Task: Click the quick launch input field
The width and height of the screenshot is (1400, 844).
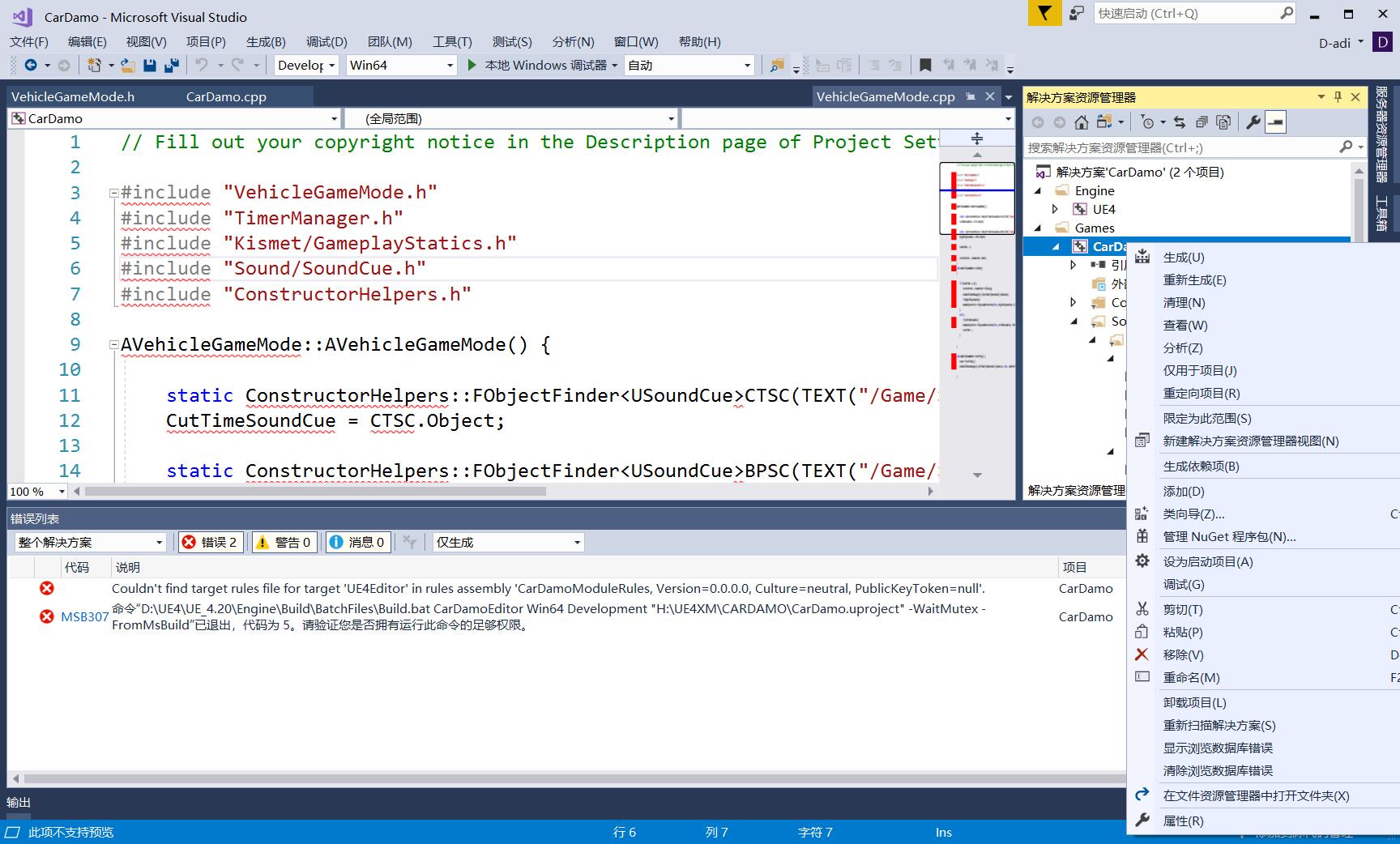Action: tap(1187, 13)
